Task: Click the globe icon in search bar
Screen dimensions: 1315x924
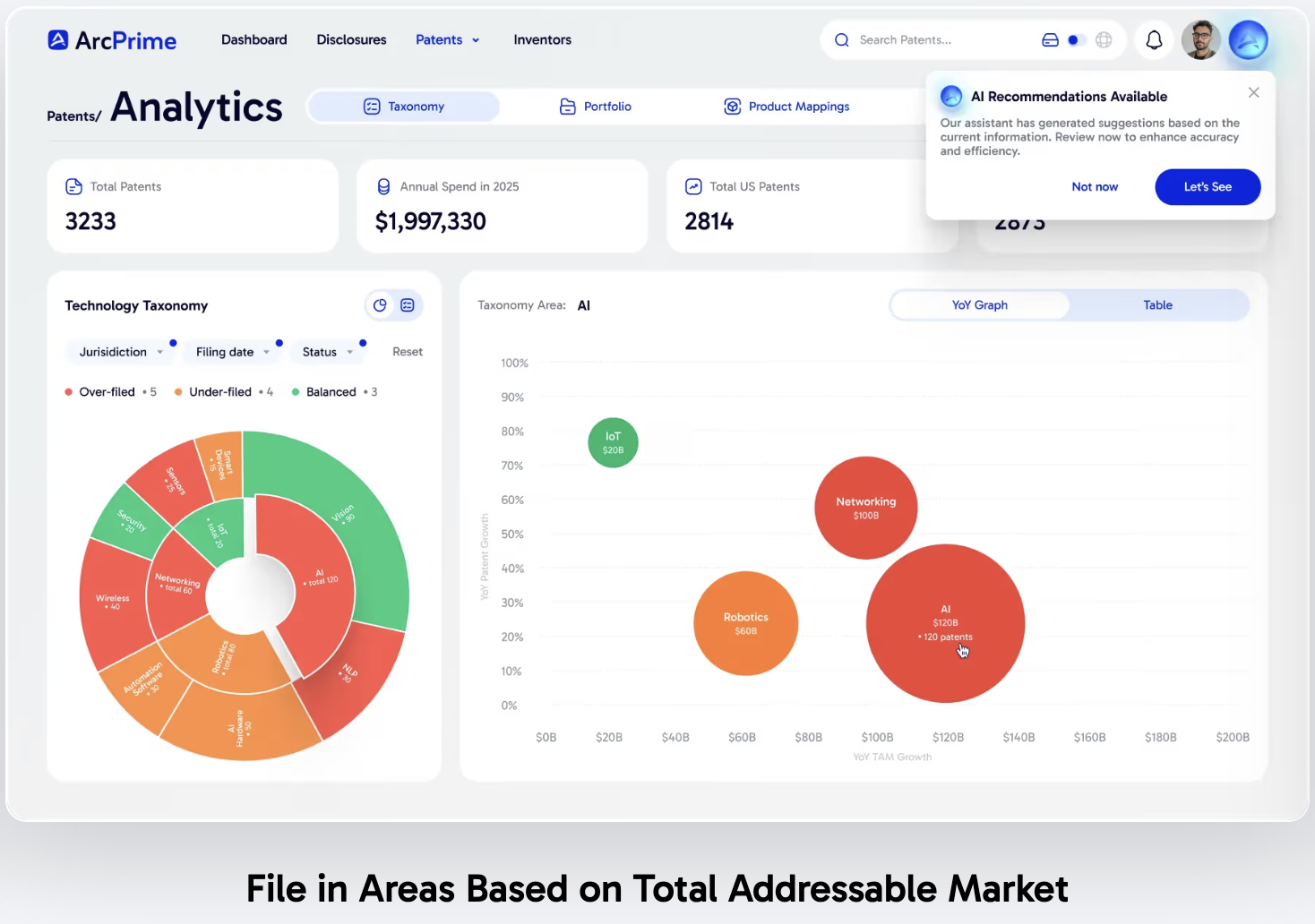Action: click(x=1104, y=40)
